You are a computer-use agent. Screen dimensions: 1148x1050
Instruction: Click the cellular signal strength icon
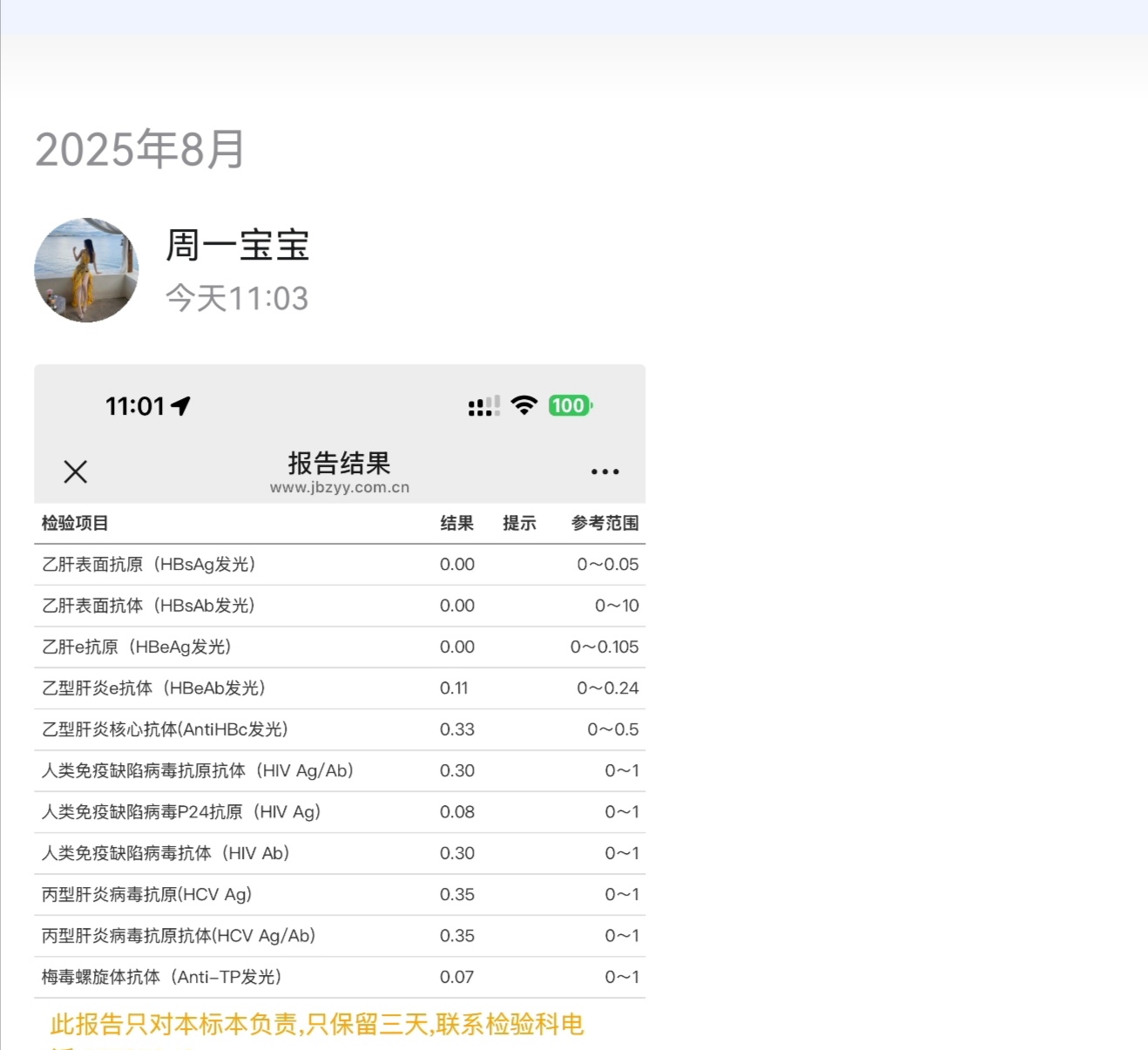pos(483,406)
